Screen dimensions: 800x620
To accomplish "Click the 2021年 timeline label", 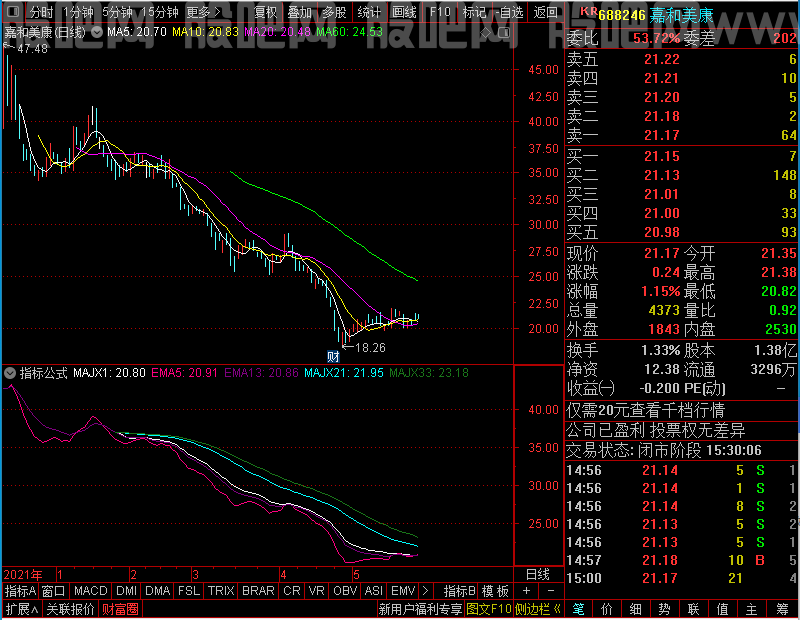I will pyautogui.click(x=22, y=575).
